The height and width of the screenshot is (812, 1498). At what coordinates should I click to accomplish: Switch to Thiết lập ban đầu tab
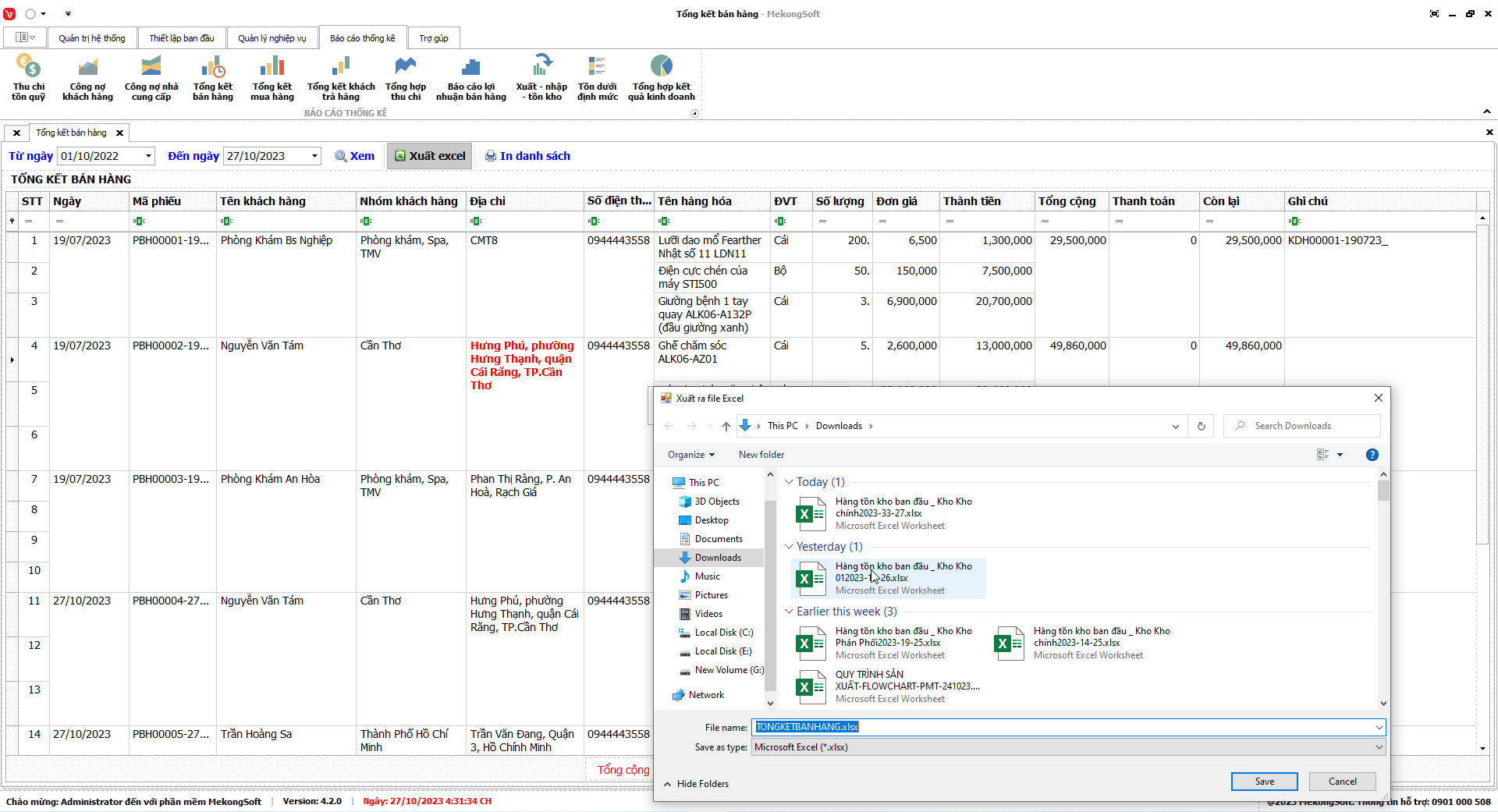181,38
